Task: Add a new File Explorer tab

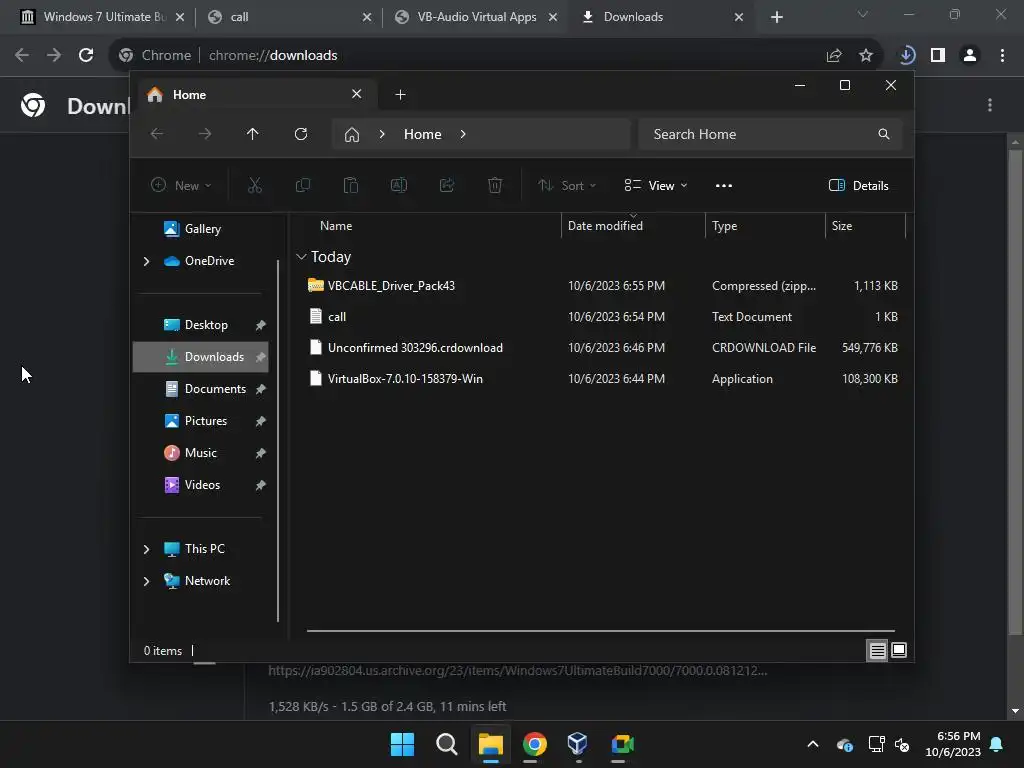Action: [x=400, y=95]
